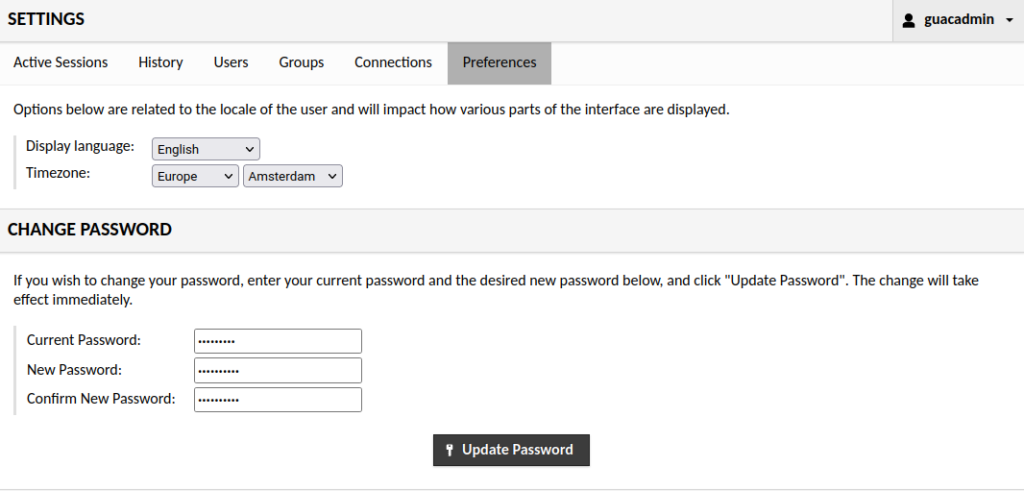Screen dimensions: 1024x491
Task: Click the Update Password button
Action: (511, 450)
